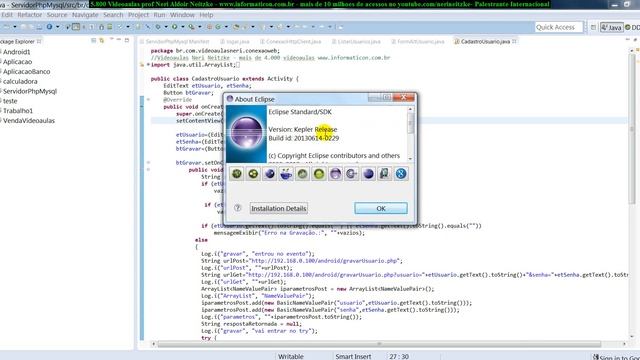Click the editor horizontal scrollbar thumb

tap(379, 344)
